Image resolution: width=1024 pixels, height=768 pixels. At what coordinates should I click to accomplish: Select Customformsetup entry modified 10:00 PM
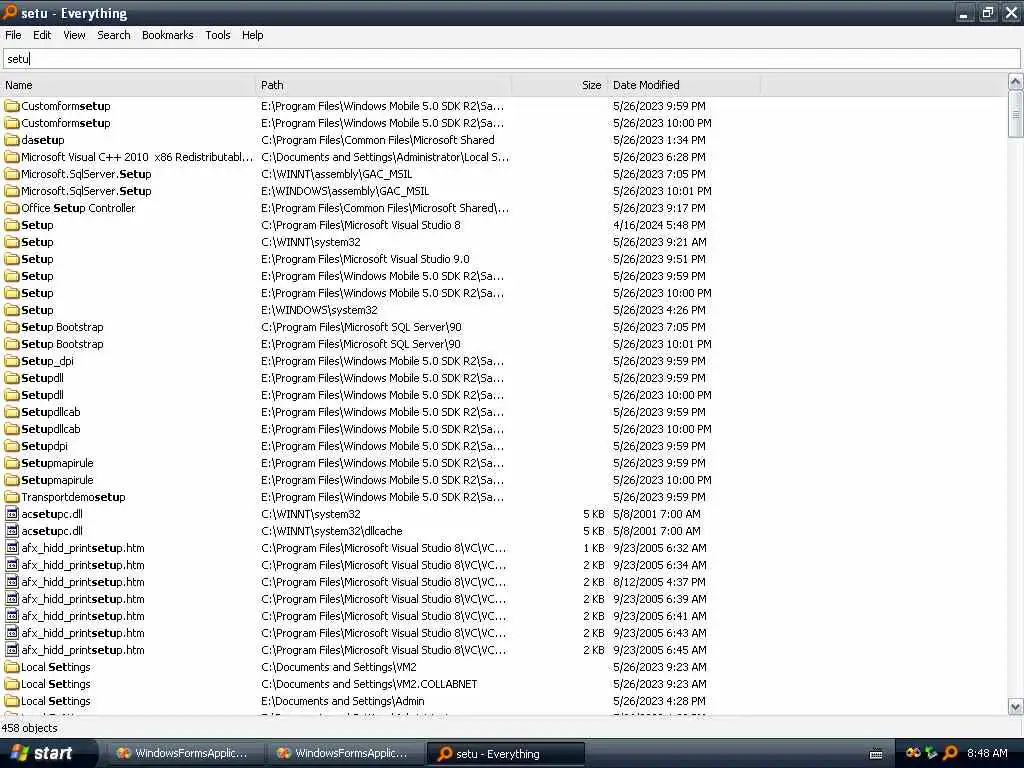[x=65, y=123]
